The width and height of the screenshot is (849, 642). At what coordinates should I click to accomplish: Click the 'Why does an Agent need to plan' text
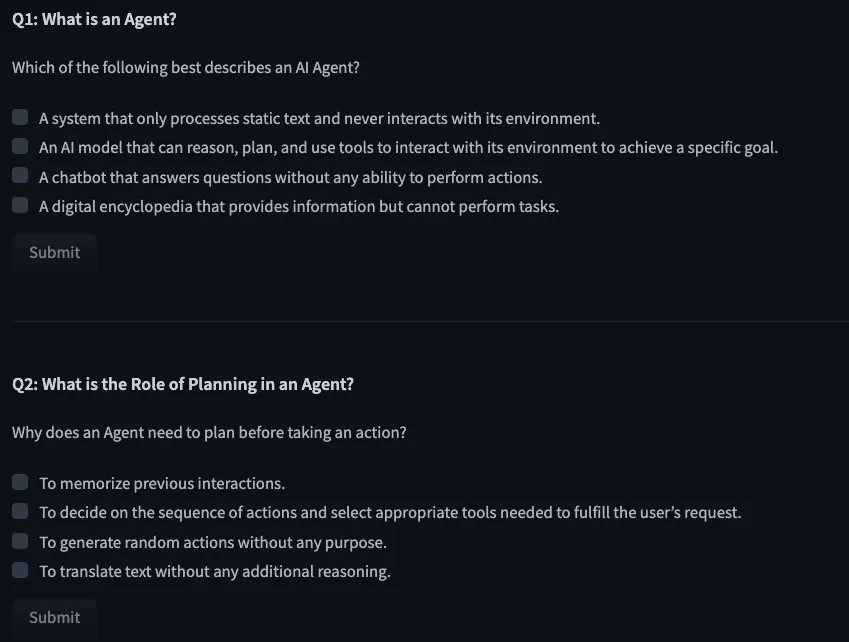pos(209,433)
